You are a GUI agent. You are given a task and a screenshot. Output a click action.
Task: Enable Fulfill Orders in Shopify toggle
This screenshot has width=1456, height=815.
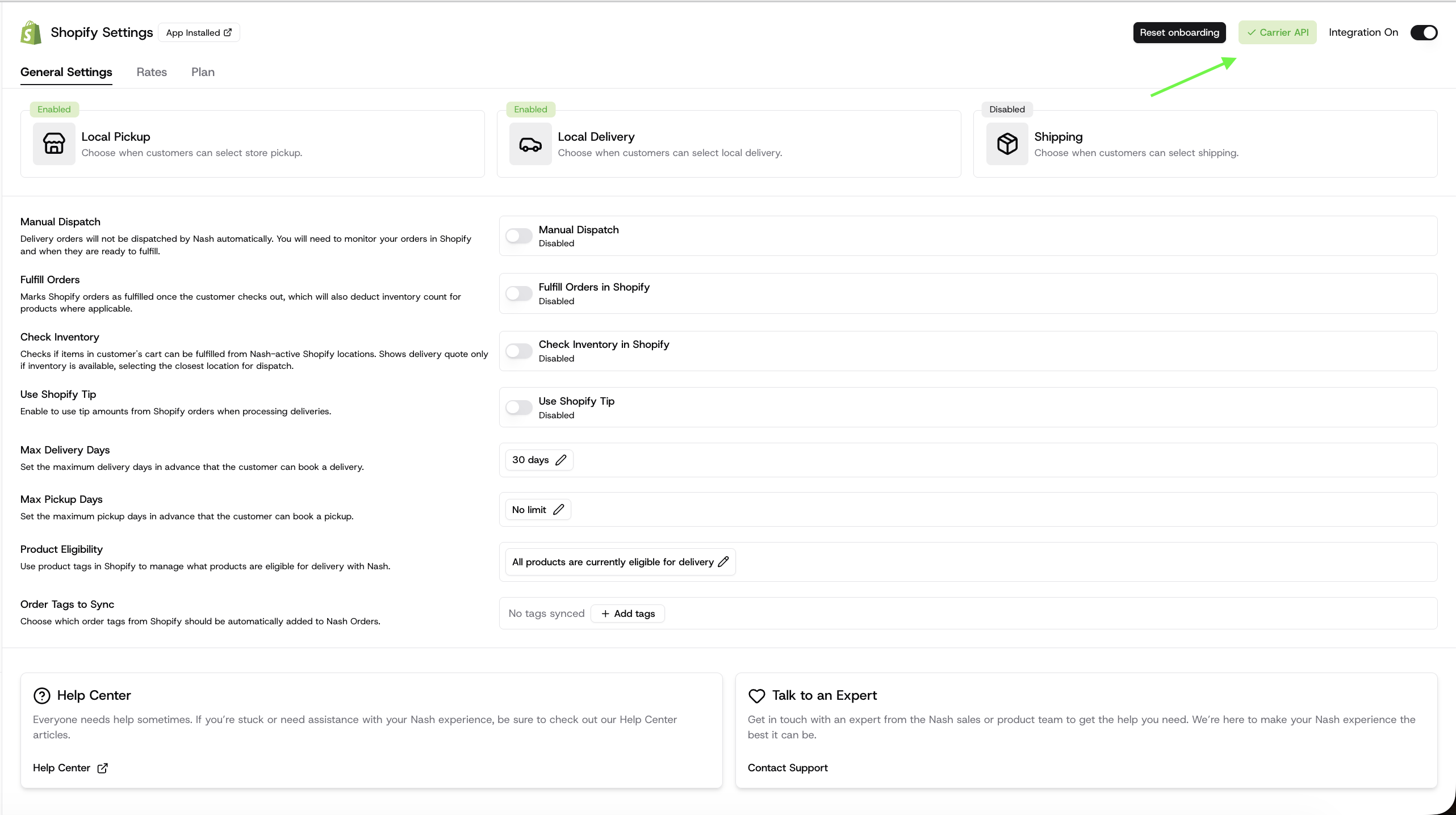[519, 293]
